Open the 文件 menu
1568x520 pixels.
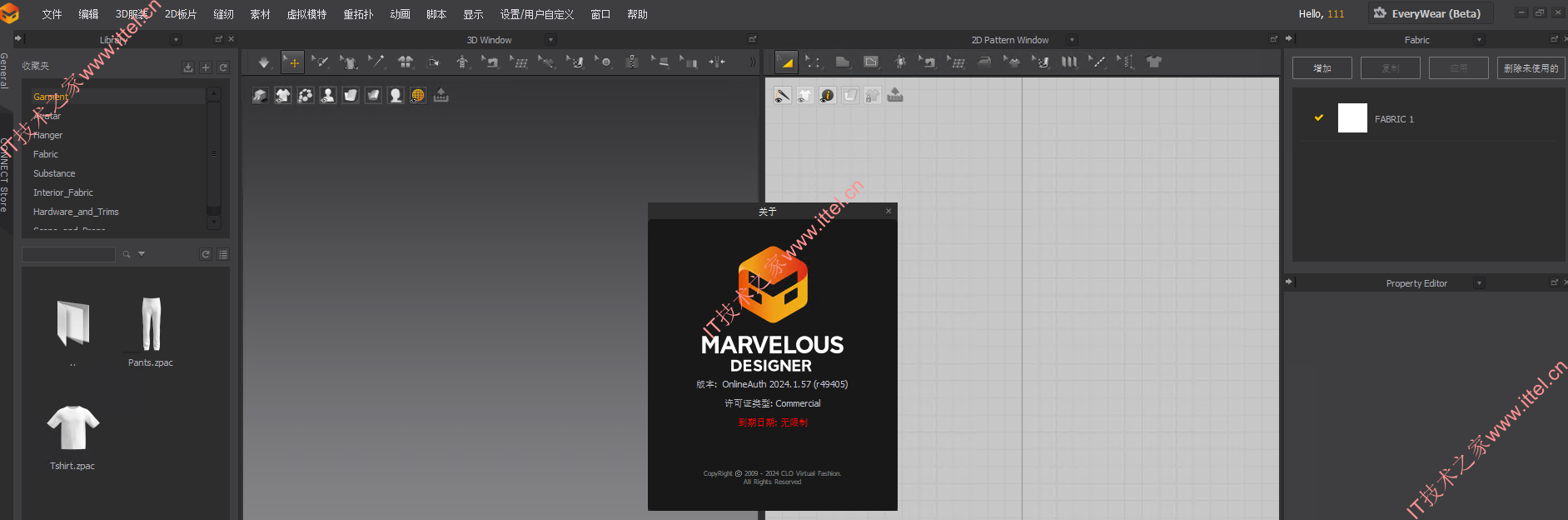(52, 14)
